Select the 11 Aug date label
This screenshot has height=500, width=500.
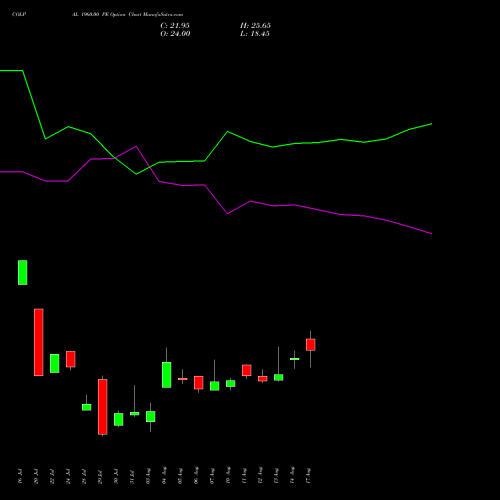pyautogui.click(x=244, y=475)
